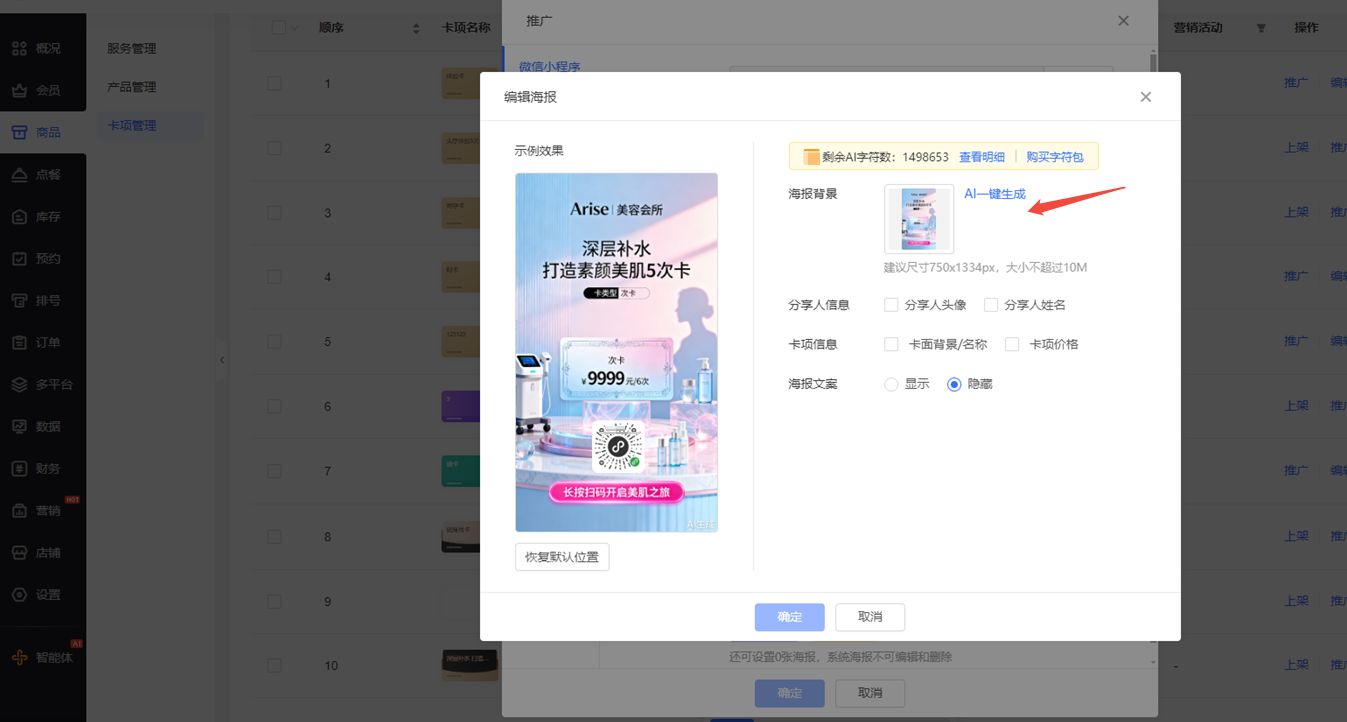Click 上架 link in table row 10
Viewport: 1347px width, 722px height.
(1296, 665)
